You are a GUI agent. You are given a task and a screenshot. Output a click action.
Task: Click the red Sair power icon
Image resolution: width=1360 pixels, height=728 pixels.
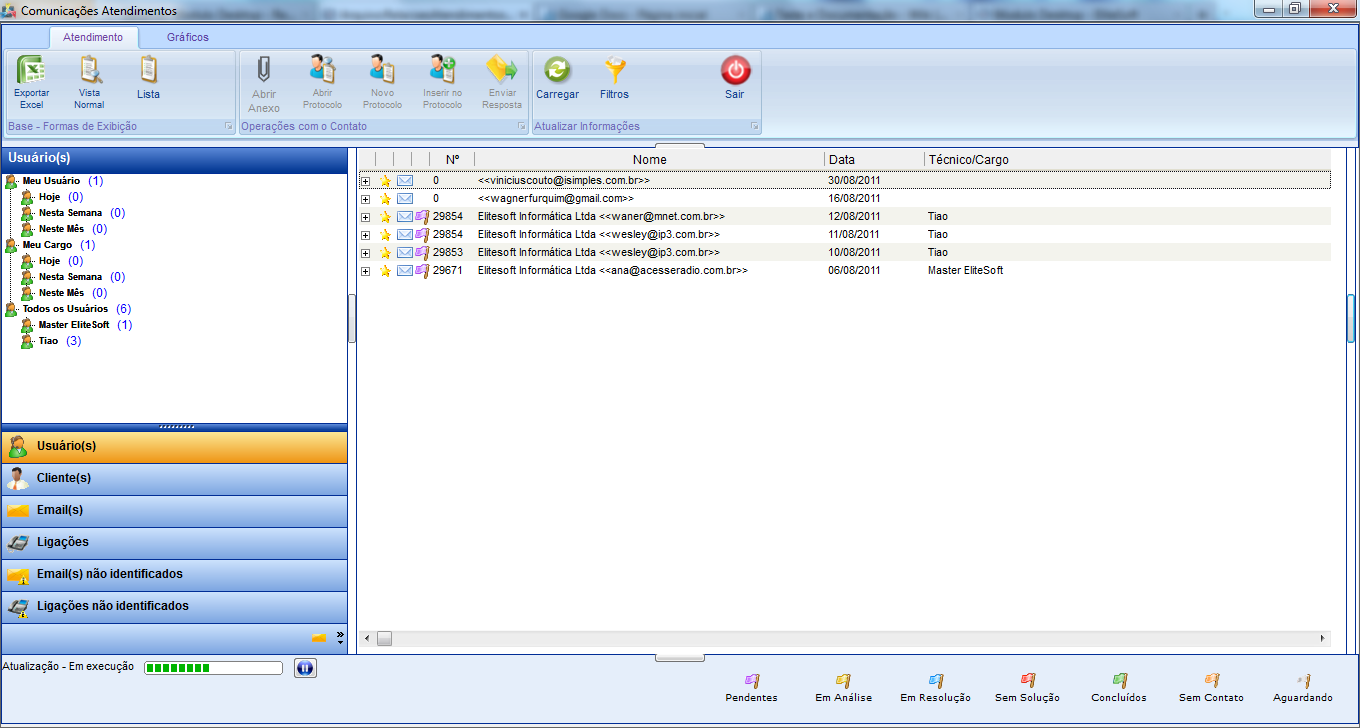click(735, 72)
